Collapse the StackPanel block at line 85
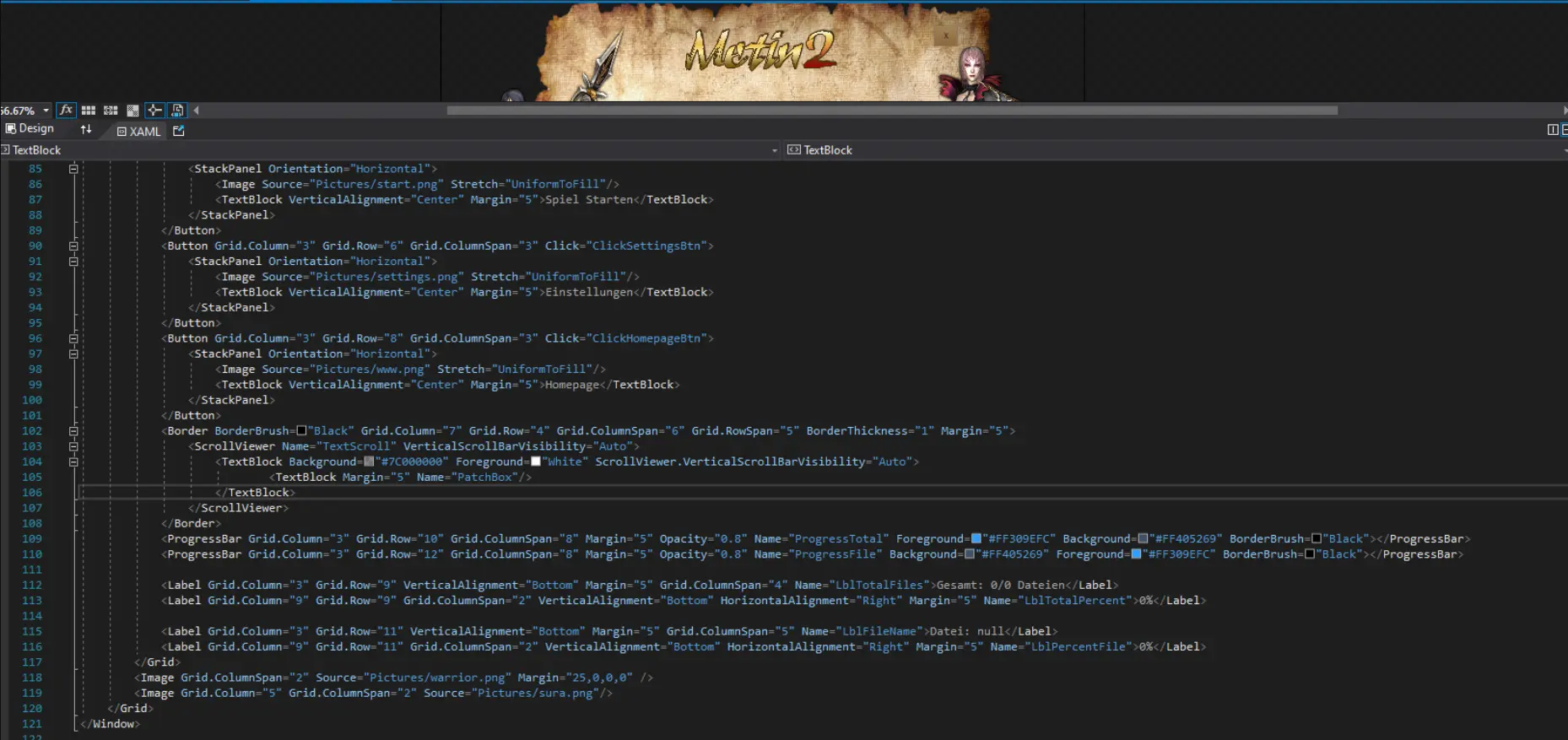Screen dimensions: 1568x740 pyautogui.click(x=73, y=169)
